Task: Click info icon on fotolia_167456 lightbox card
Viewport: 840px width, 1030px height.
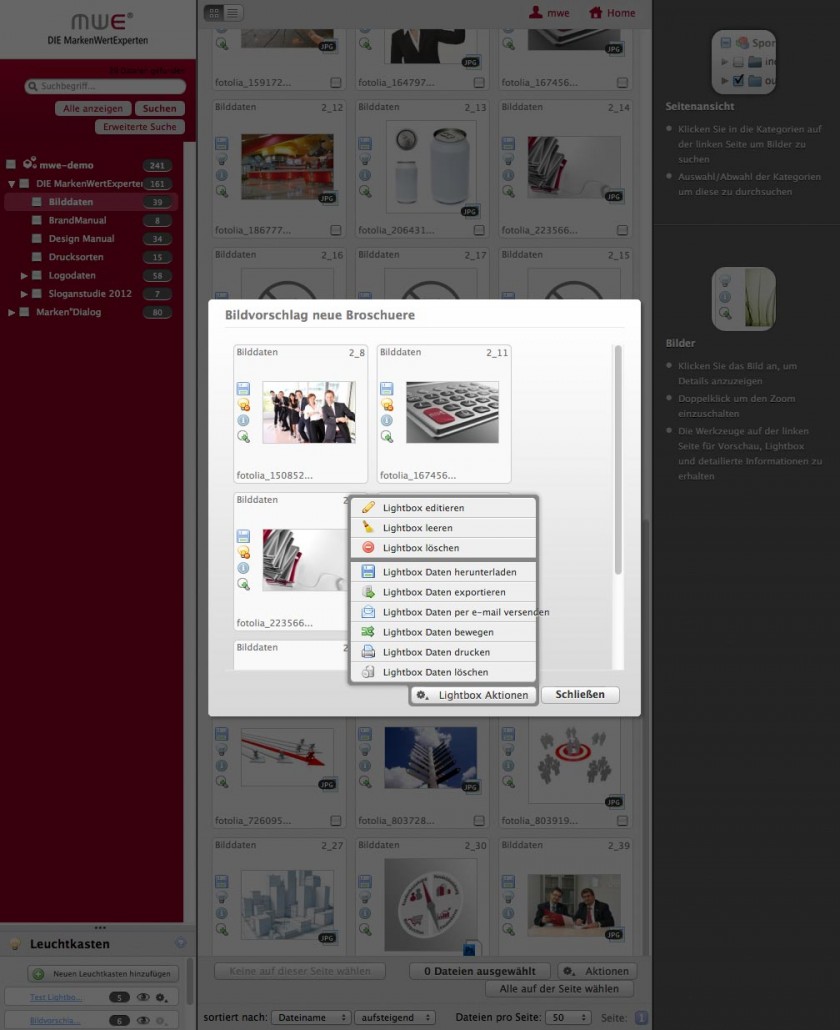Action: click(387, 420)
